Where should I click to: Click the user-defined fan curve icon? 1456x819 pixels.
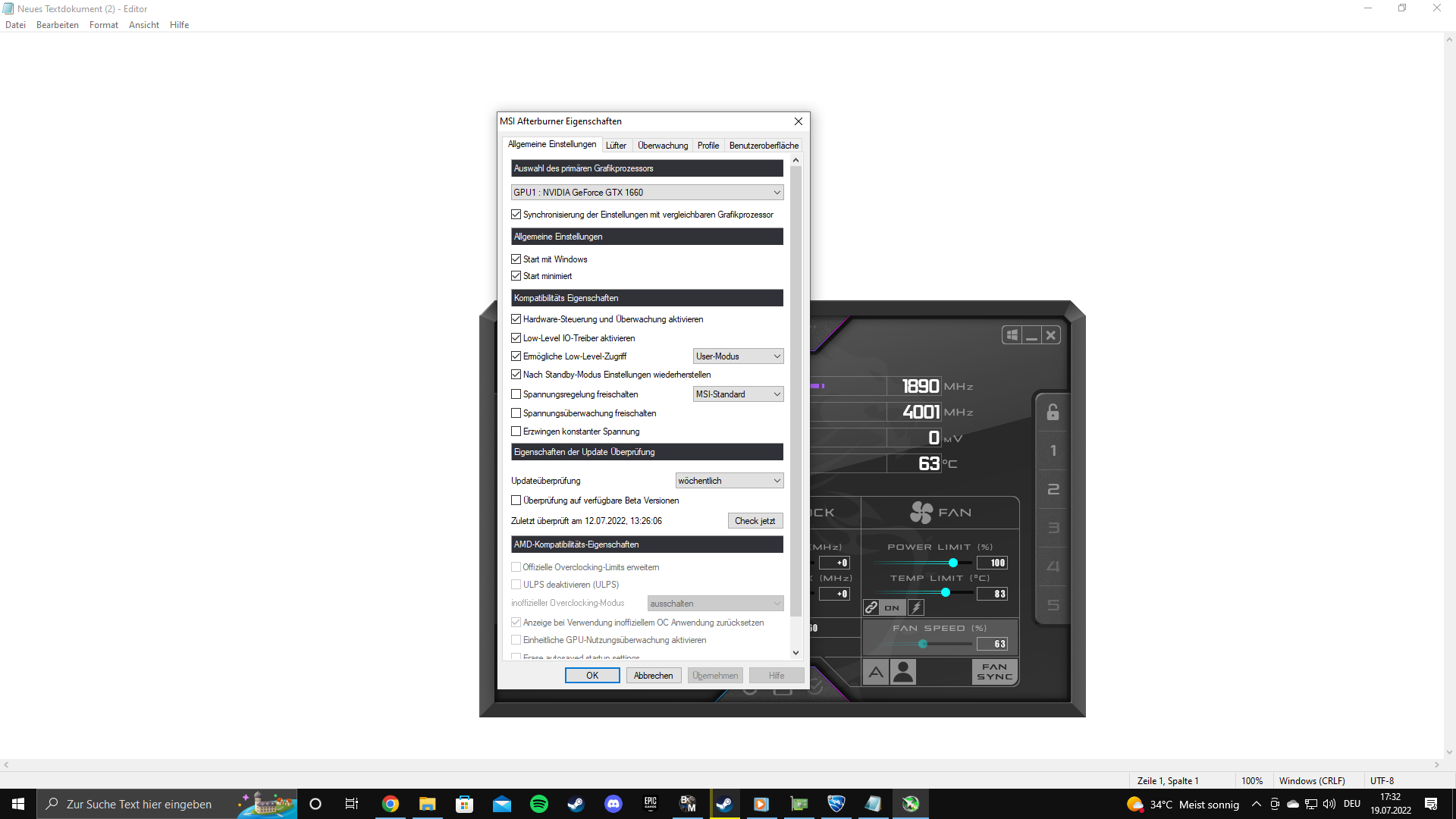click(903, 672)
